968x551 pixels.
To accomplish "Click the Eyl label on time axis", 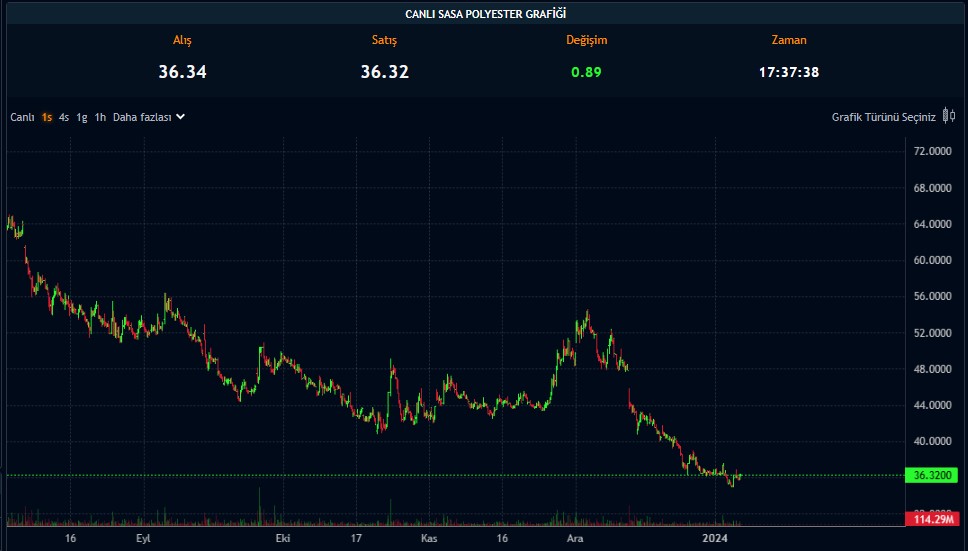I will coord(144,539).
